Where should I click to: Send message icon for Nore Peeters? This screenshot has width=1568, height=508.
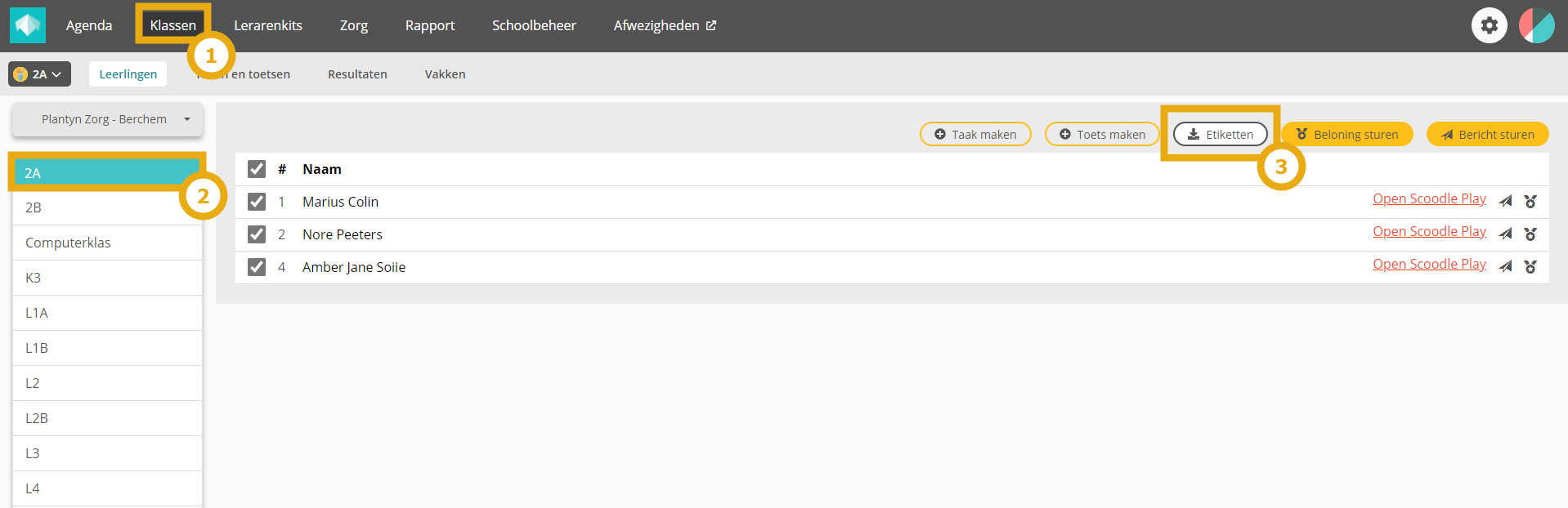point(1505,234)
